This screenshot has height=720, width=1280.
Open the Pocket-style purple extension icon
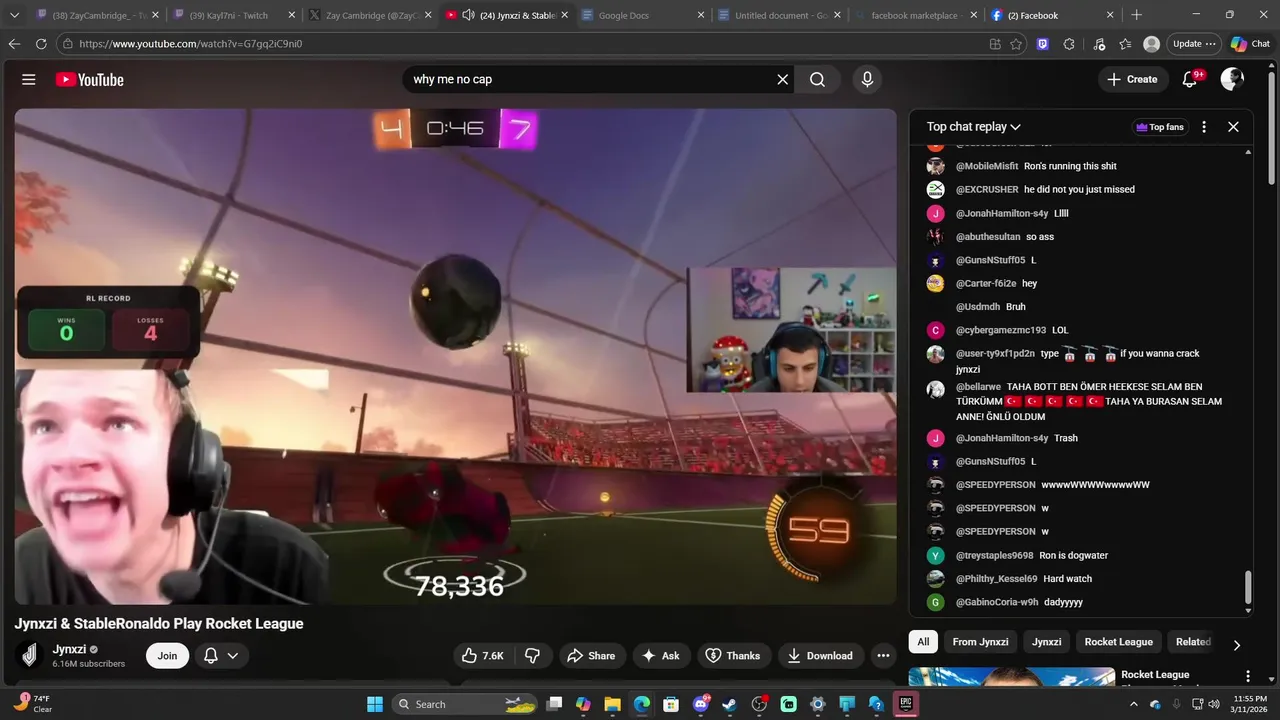click(x=1043, y=44)
